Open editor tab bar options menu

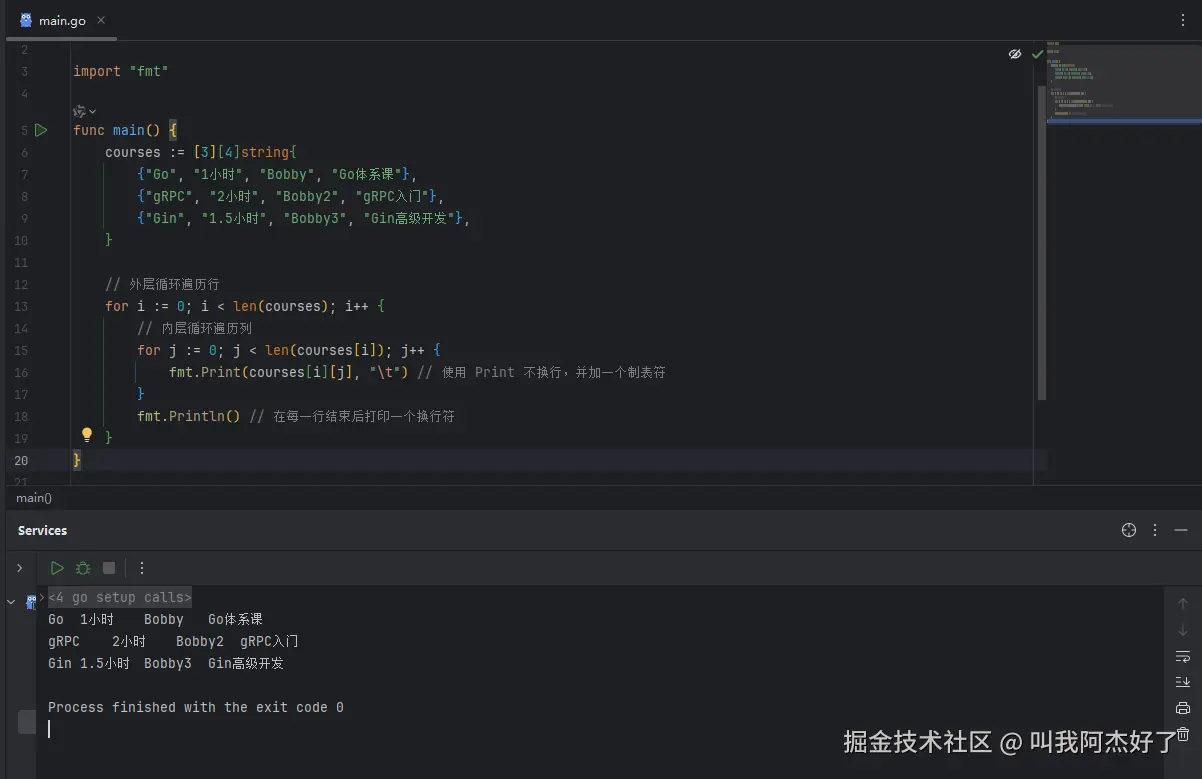point(1183,20)
